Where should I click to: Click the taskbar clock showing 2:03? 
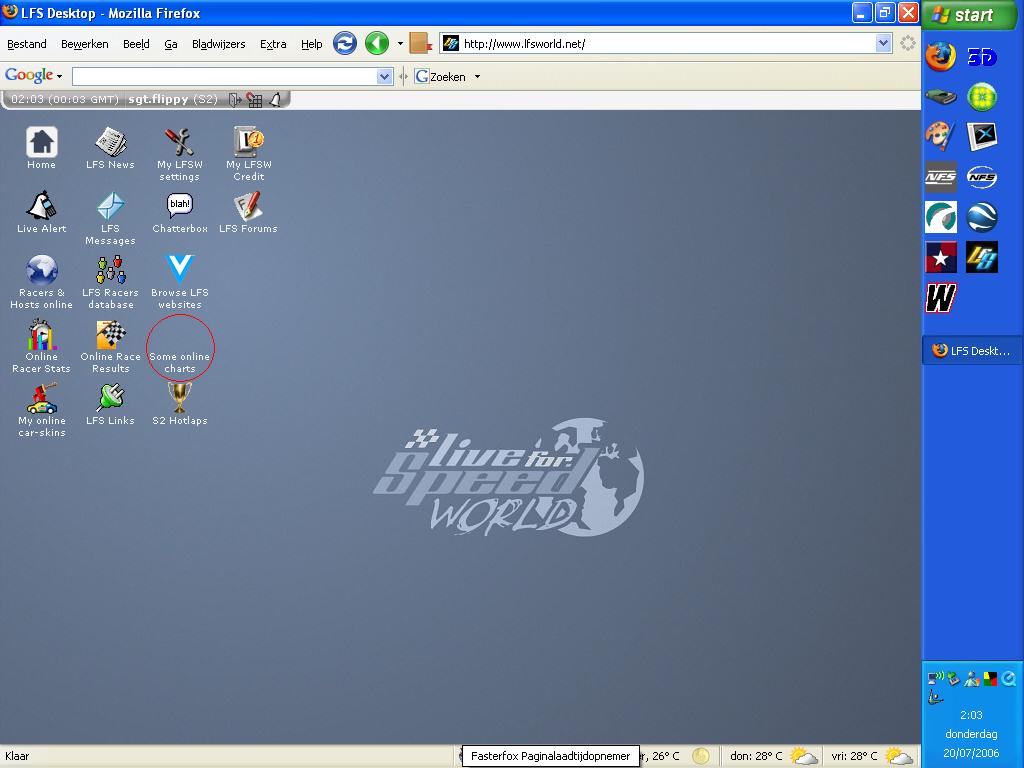971,714
